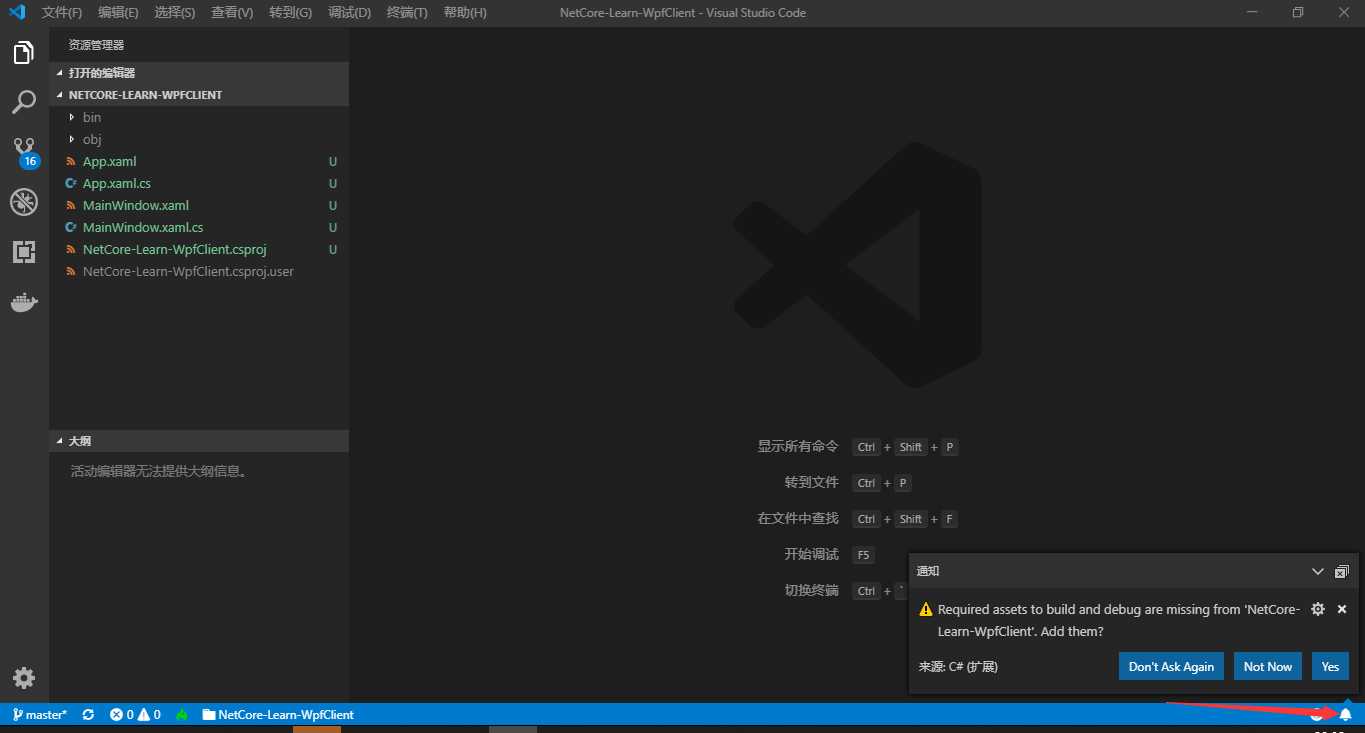The height and width of the screenshot is (733, 1365).
Task: Click the master* git branch indicator
Action: point(40,715)
